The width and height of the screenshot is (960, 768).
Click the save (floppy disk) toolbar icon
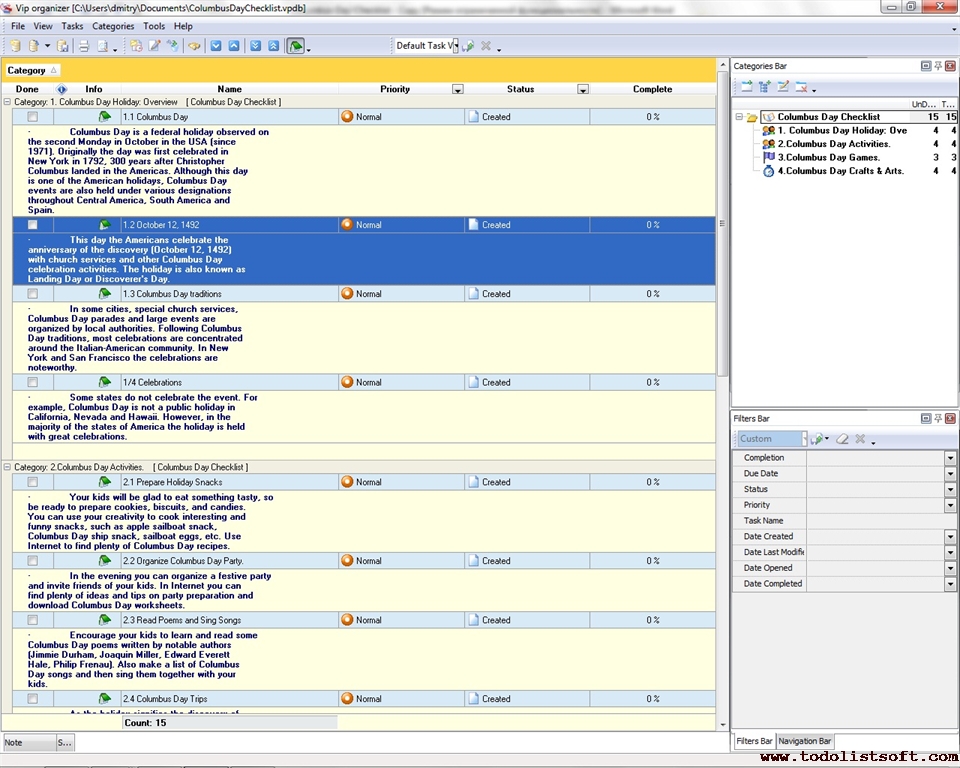click(x=63, y=46)
